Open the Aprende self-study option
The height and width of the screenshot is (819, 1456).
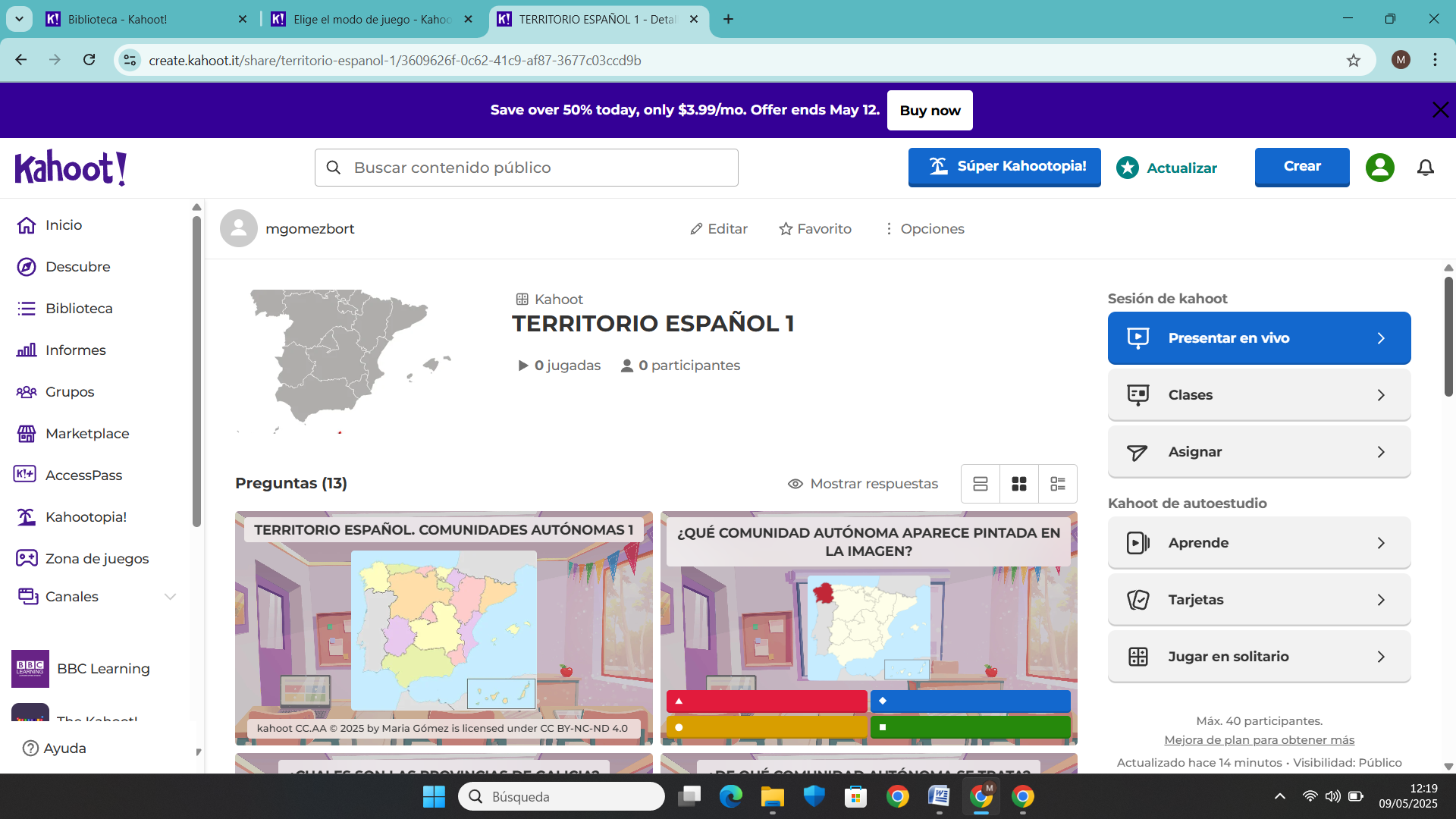click(x=1259, y=543)
